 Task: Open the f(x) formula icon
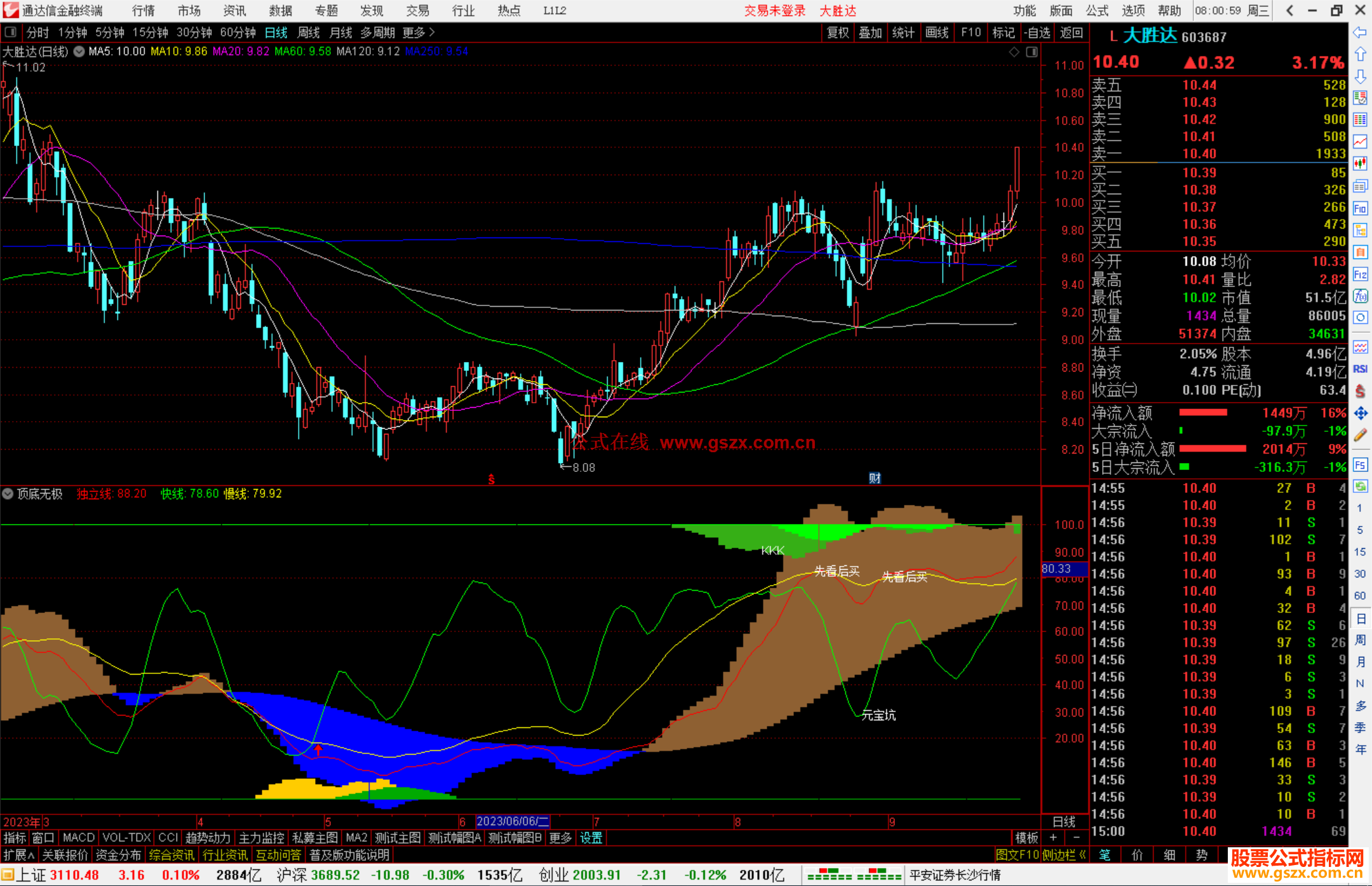pyautogui.click(x=1360, y=296)
